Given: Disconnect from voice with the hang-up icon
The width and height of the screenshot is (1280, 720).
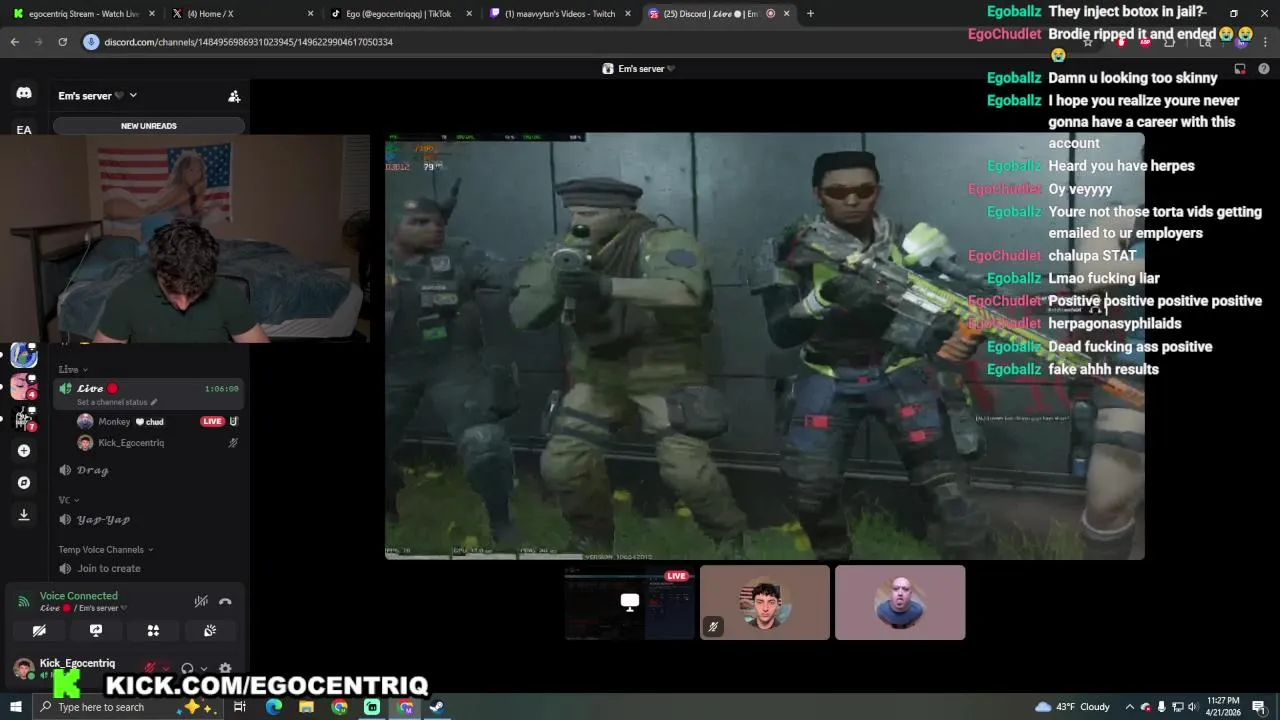Looking at the screenshot, I should [x=225, y=602].
